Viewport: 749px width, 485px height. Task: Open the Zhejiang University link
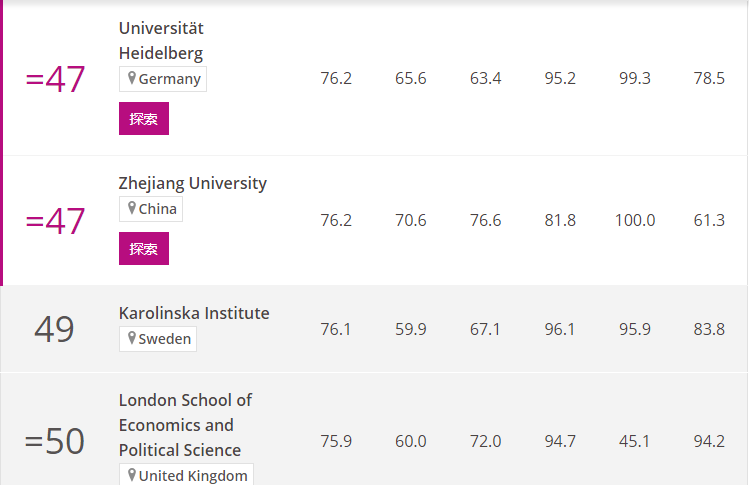coord(193,183)
